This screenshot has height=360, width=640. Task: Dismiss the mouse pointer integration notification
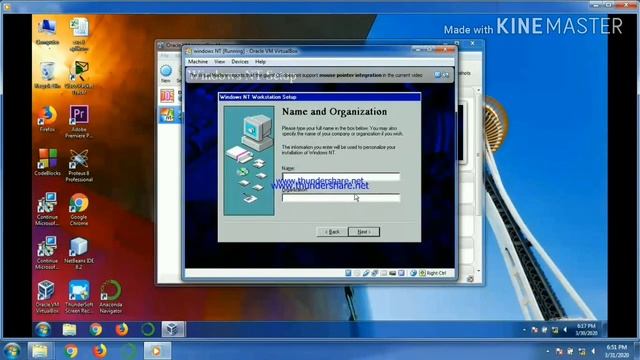446,75
